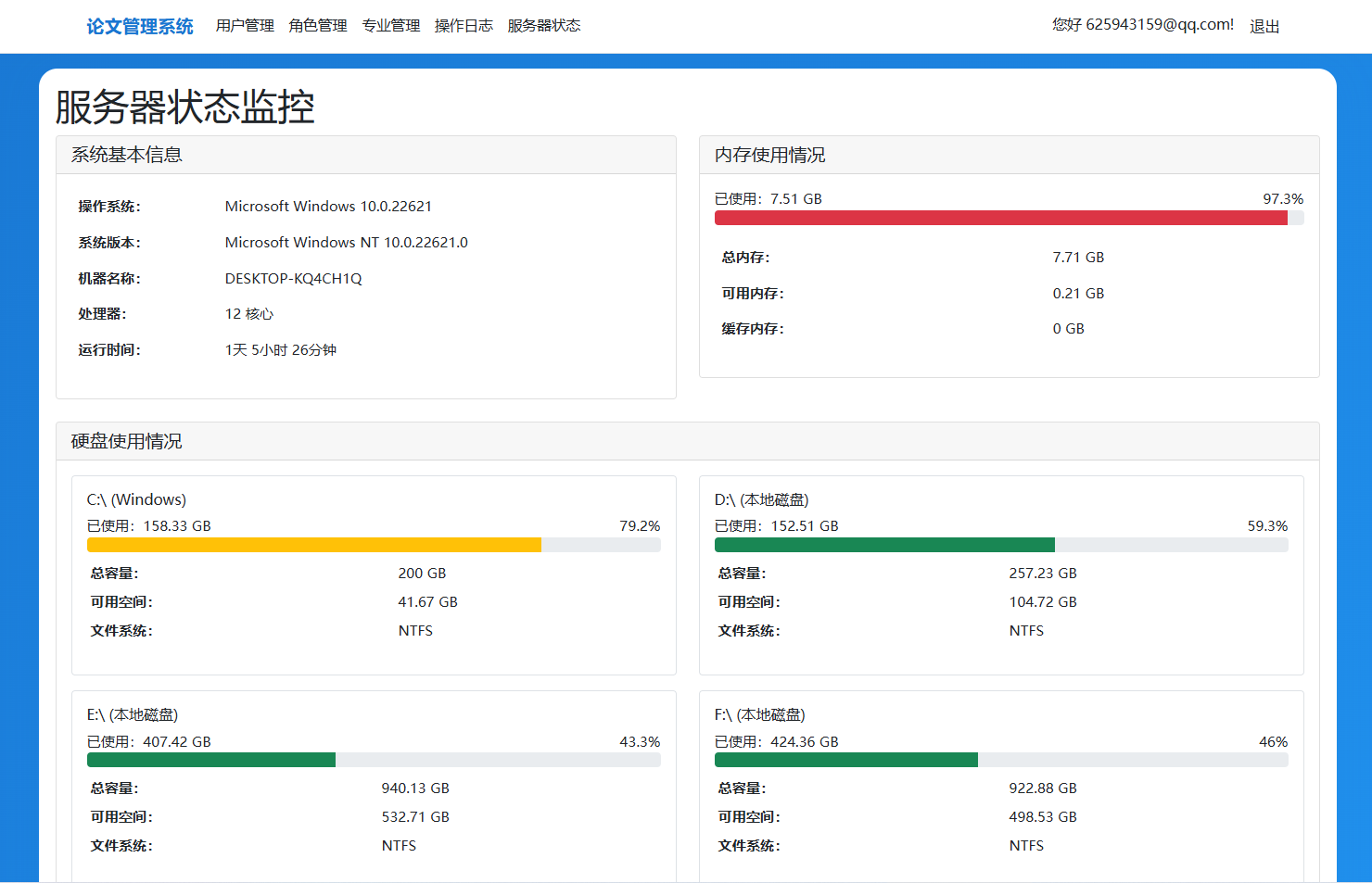This screenshot has width=1372, height=883.
Task: Open the 论文管理系统 home link
Action: tap(140, 26)
